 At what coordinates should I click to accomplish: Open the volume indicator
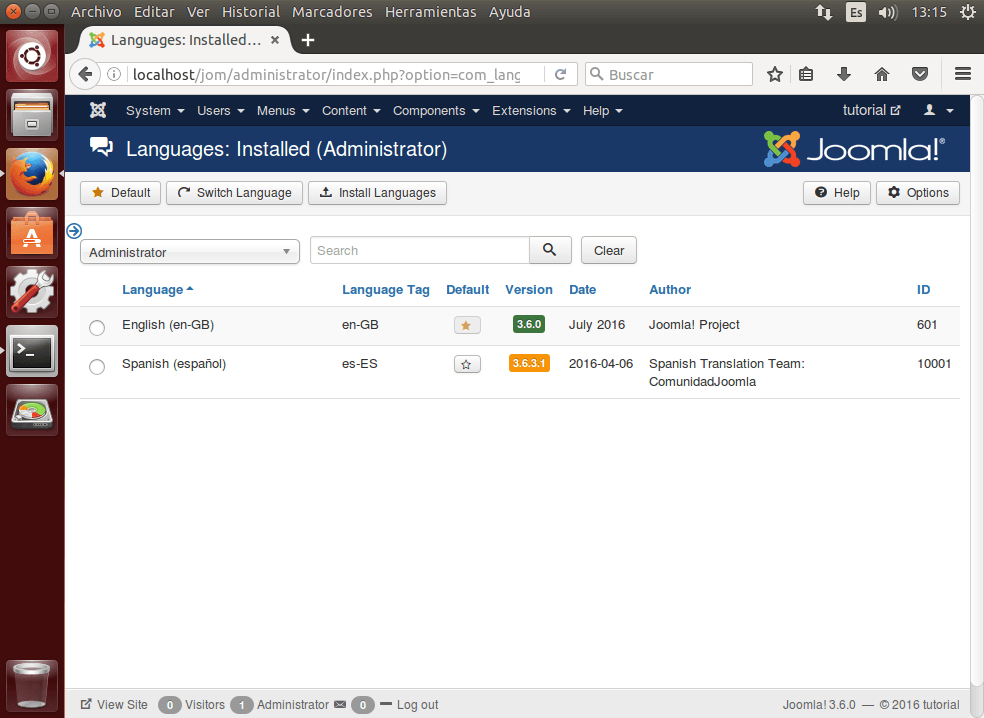(x=888, y=12)
